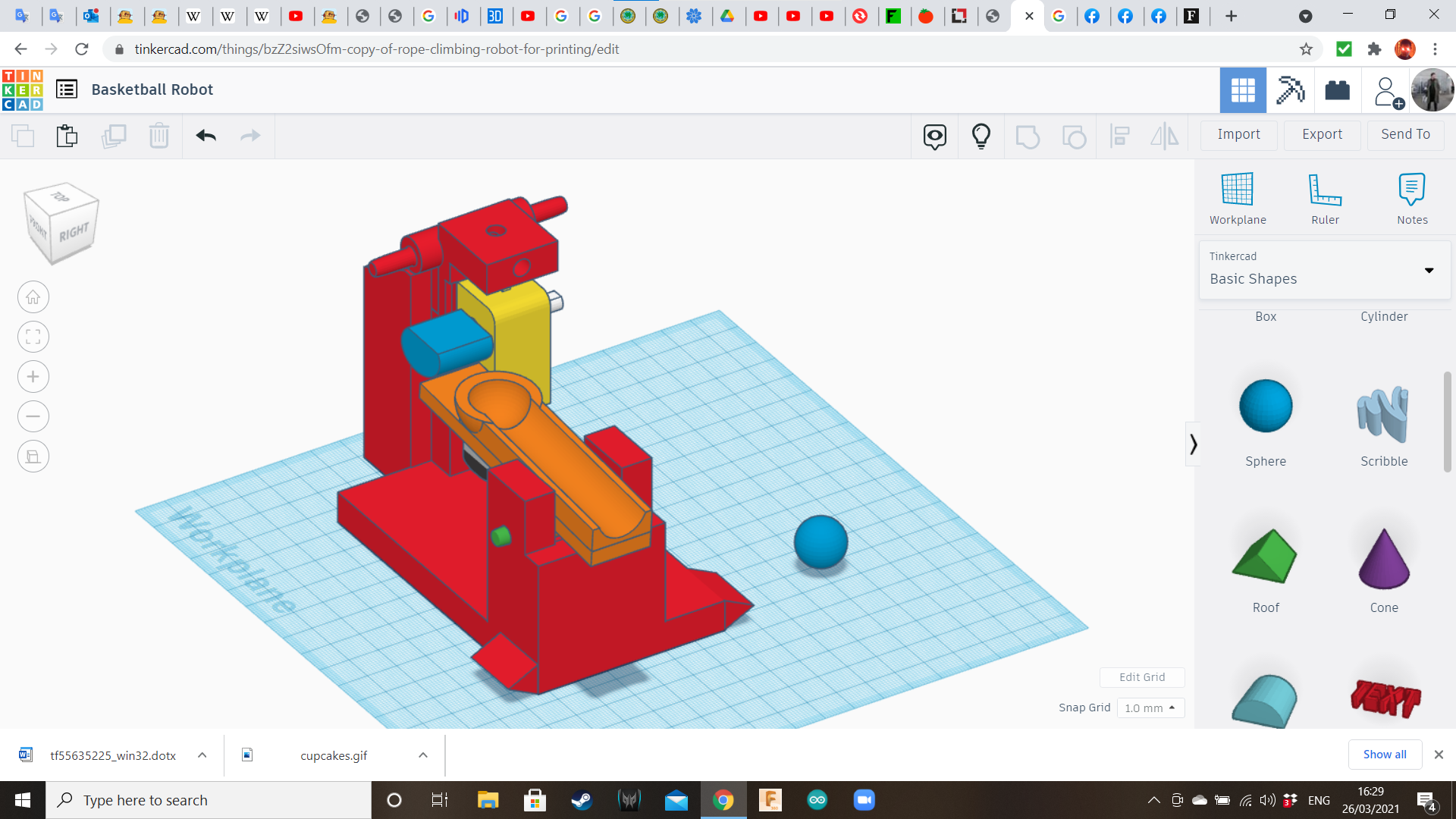Toggle Show all hidden lightbulb icon
Image resolution: width=1456 pixels, height=819 pixels.
[x=981, y=136]
